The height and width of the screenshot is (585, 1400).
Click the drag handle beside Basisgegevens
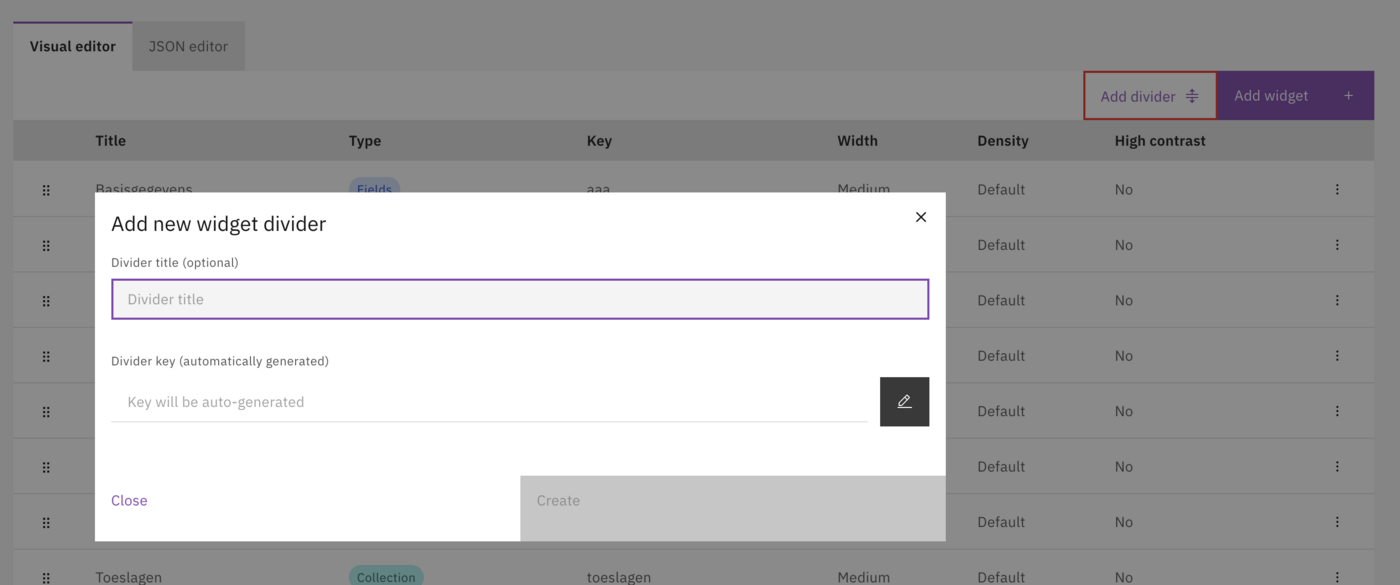click(x=46, y=189)
